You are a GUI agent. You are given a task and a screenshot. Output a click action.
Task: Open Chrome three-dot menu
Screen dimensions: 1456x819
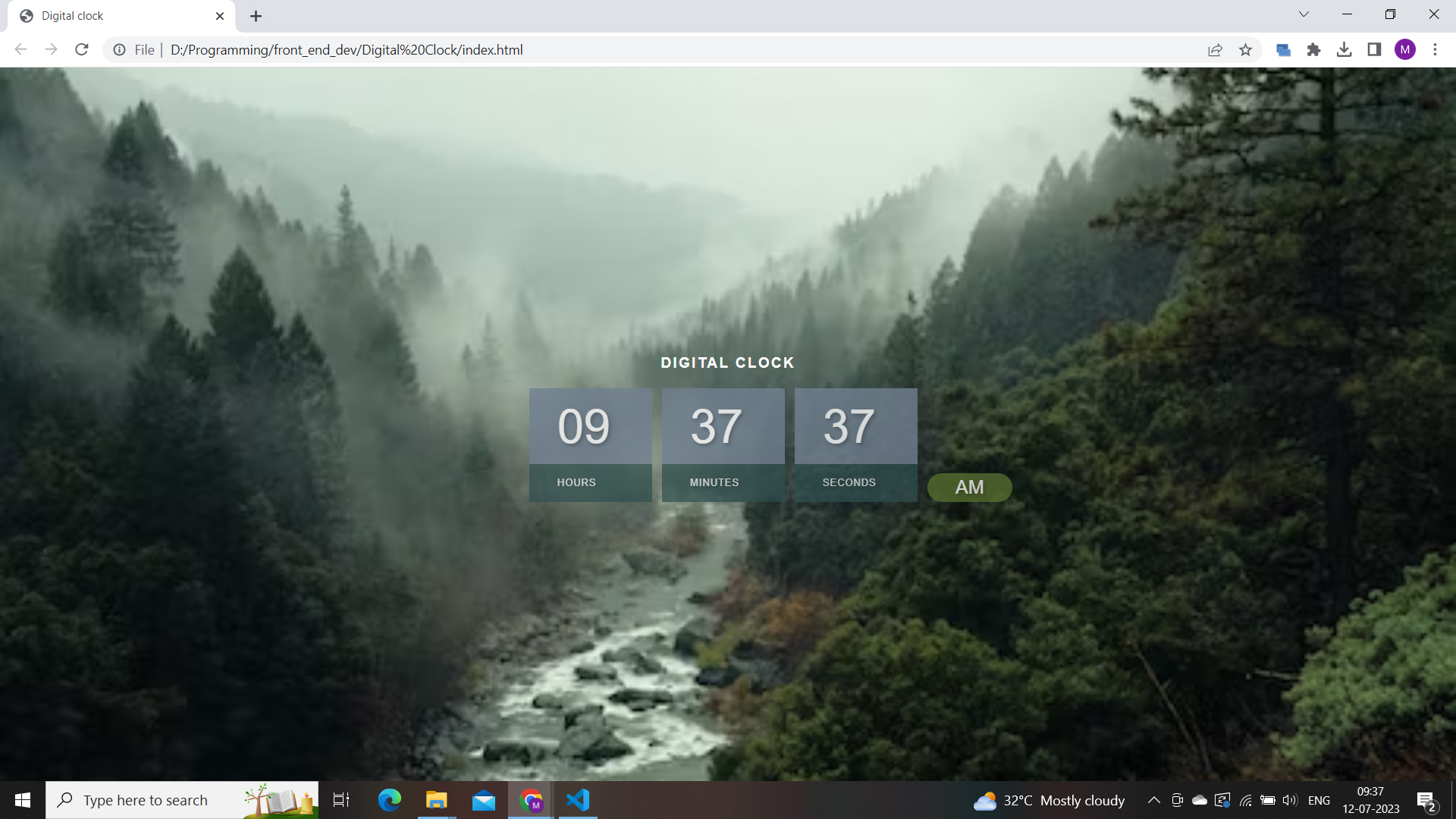point(1435,50)
